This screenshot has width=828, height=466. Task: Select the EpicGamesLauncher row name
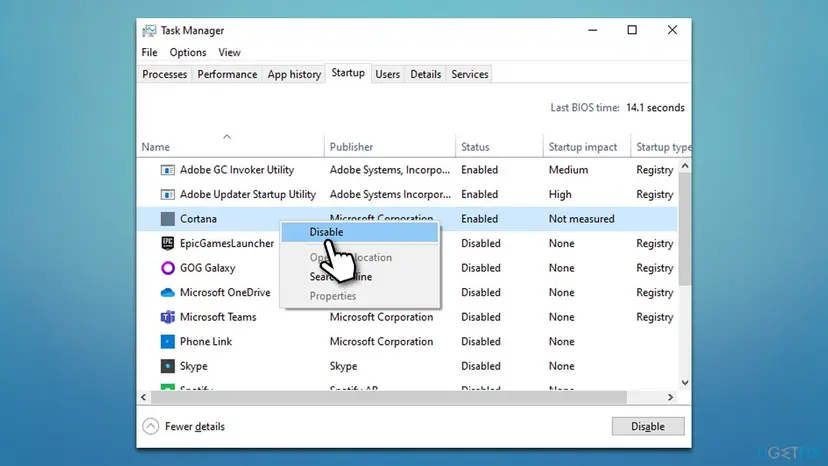tap(227, 244)
